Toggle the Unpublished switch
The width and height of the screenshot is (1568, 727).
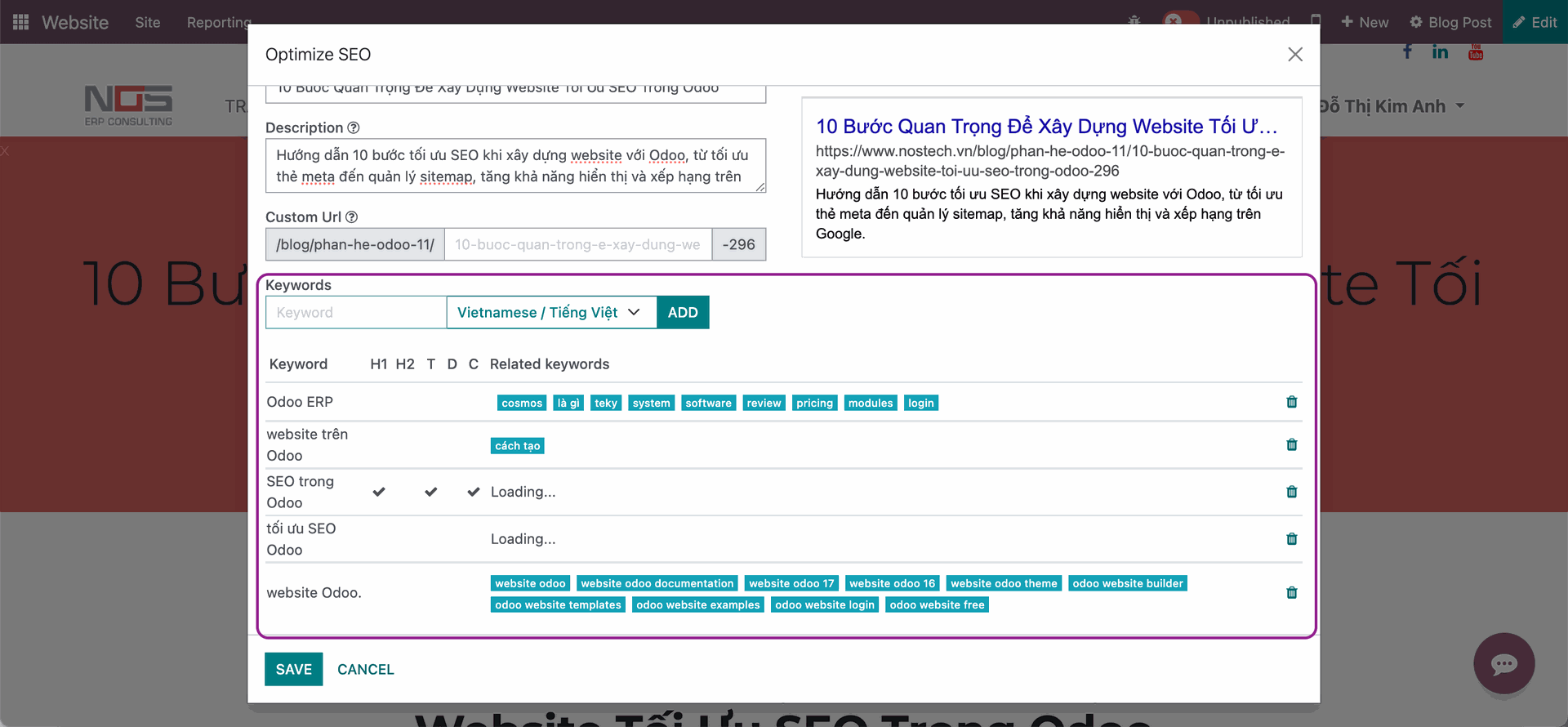point(1181,20)
